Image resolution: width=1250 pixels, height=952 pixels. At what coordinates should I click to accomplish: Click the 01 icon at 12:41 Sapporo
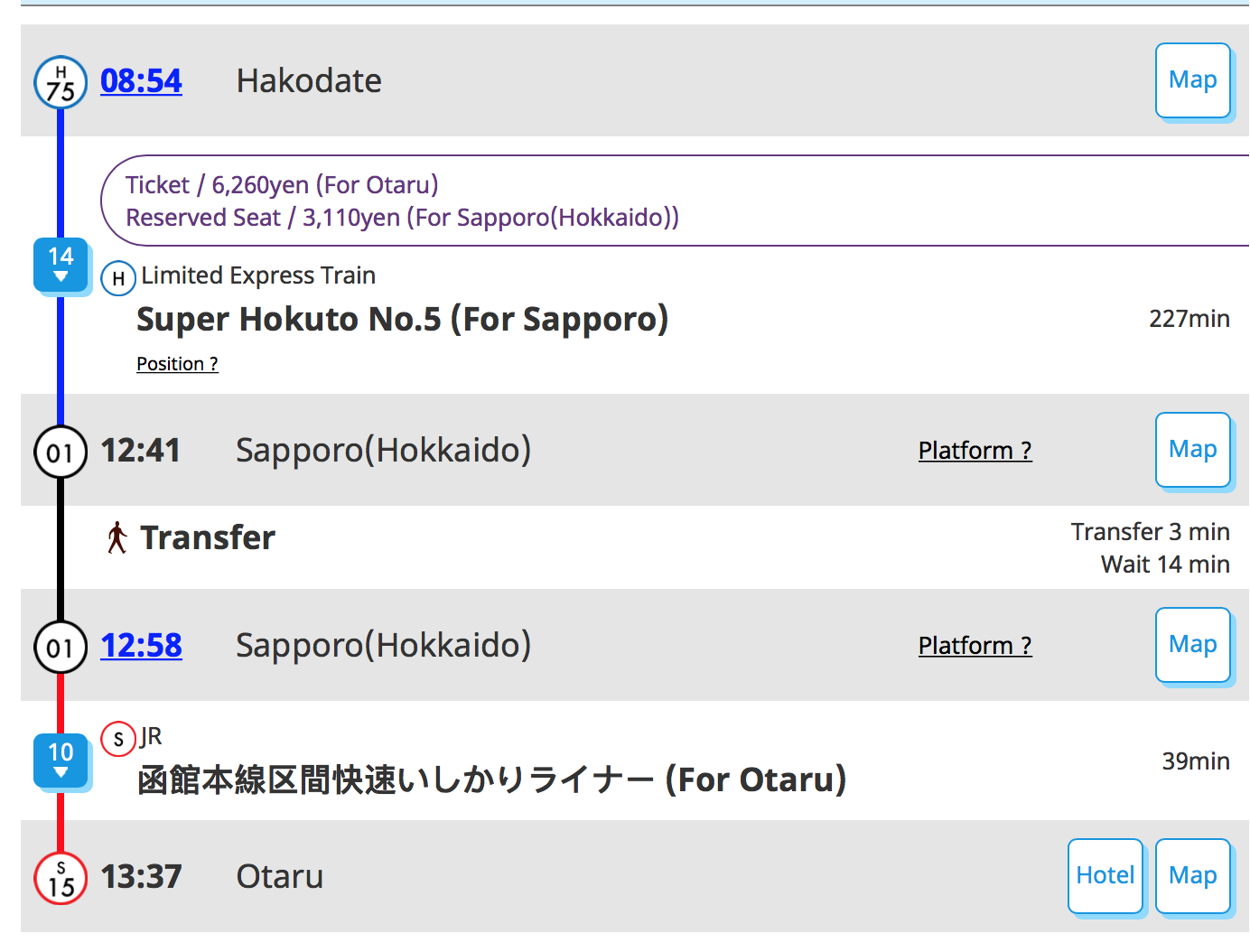(x=61, y=452)
